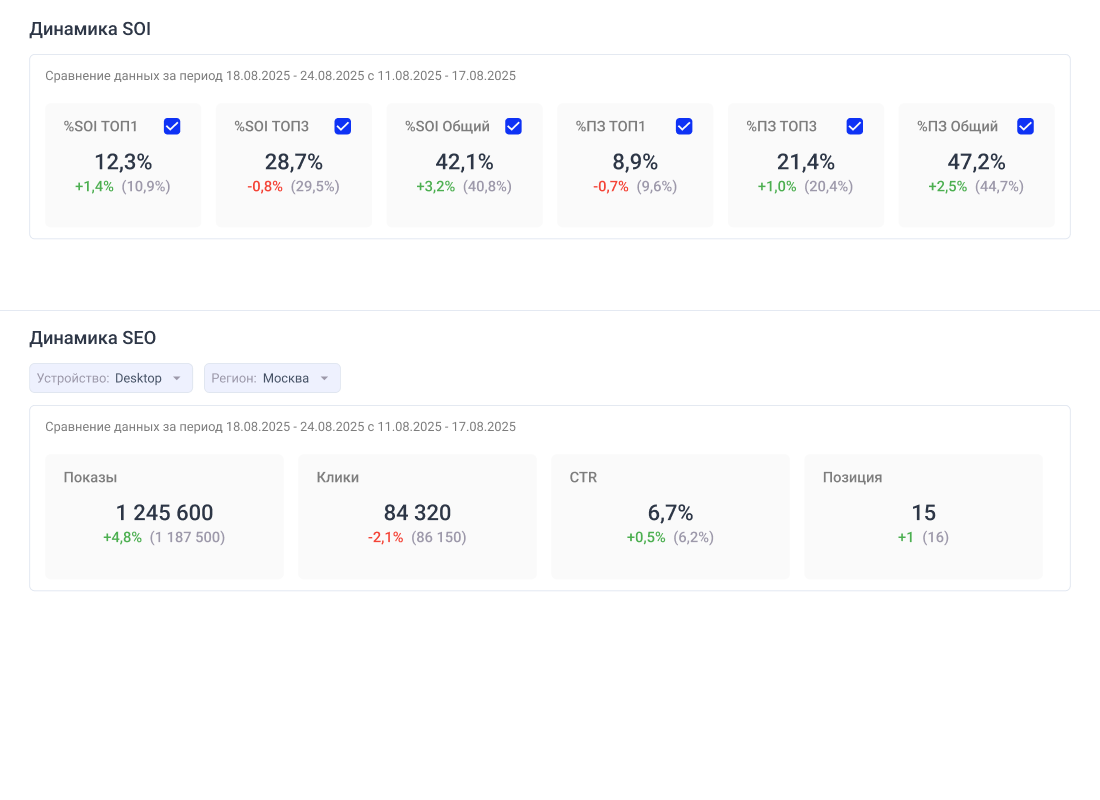The width and height of the screenshot is (1100, 800).
Task: Open the Регион Москва dropdown
Action: [272, 378]
